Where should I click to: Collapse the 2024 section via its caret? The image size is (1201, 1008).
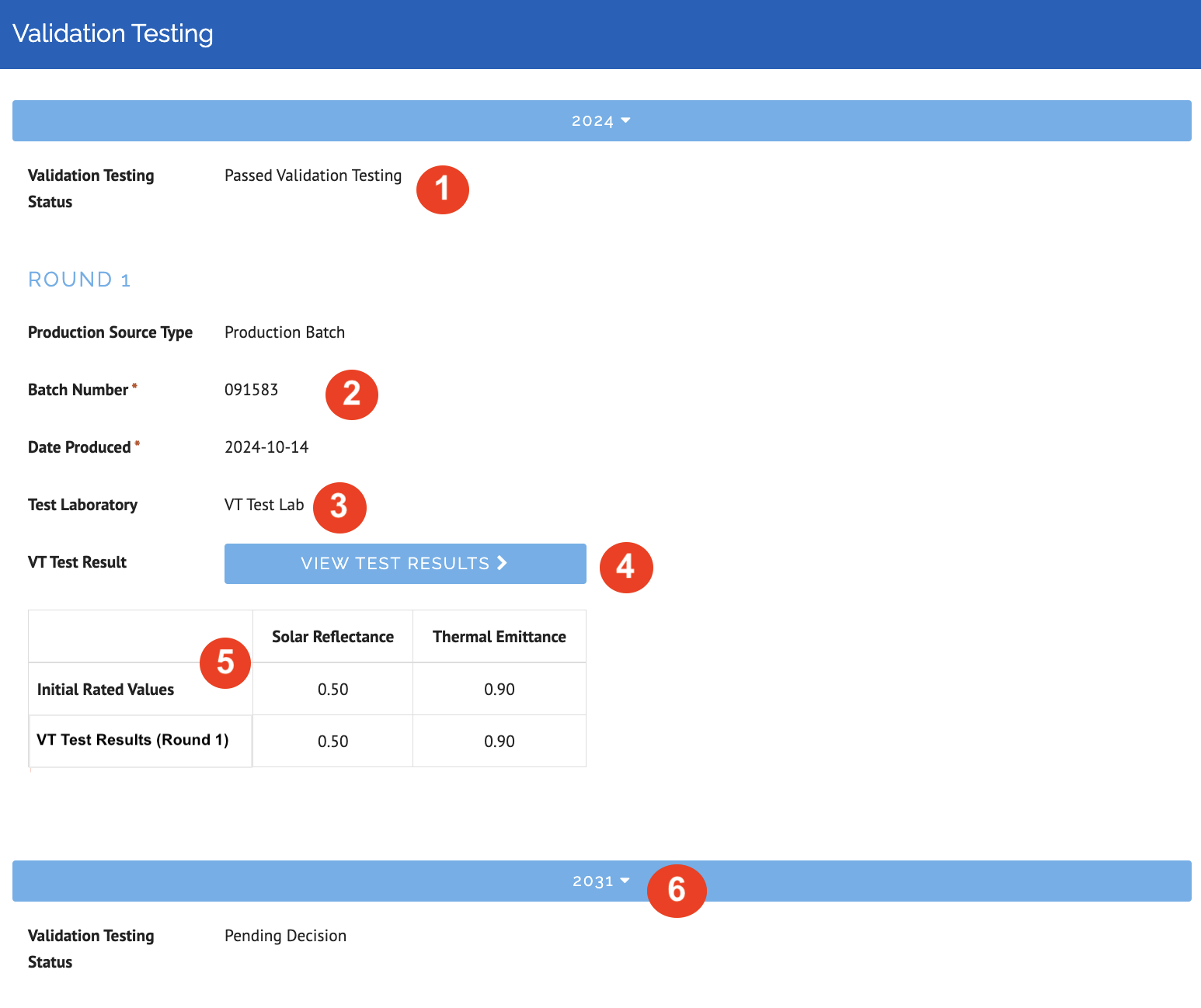625,120
